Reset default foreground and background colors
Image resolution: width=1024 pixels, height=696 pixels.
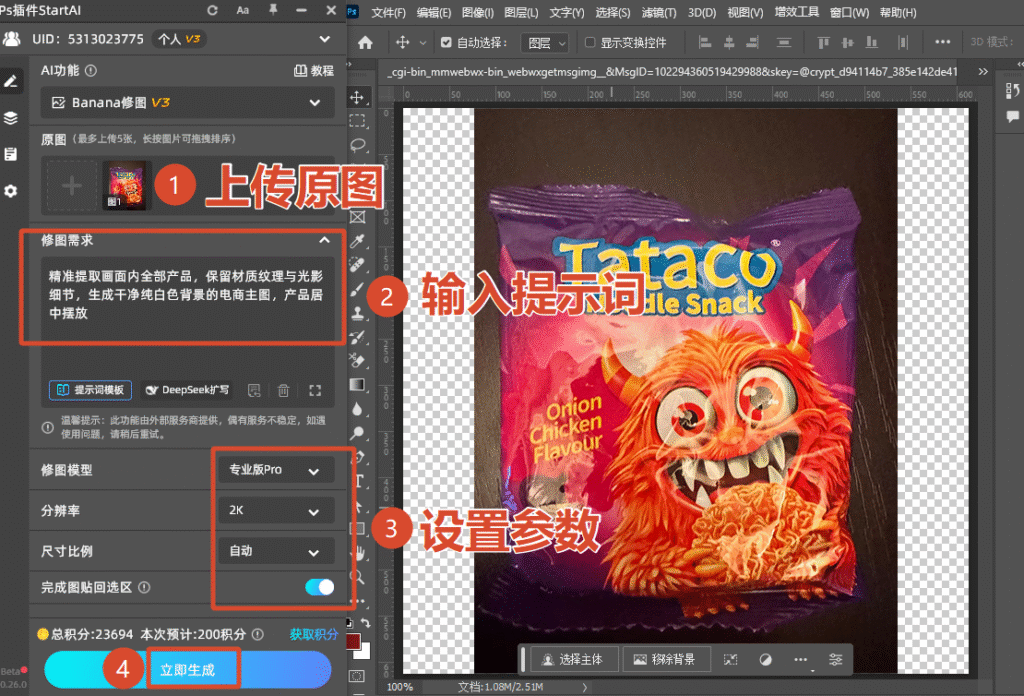pos(349,624)
